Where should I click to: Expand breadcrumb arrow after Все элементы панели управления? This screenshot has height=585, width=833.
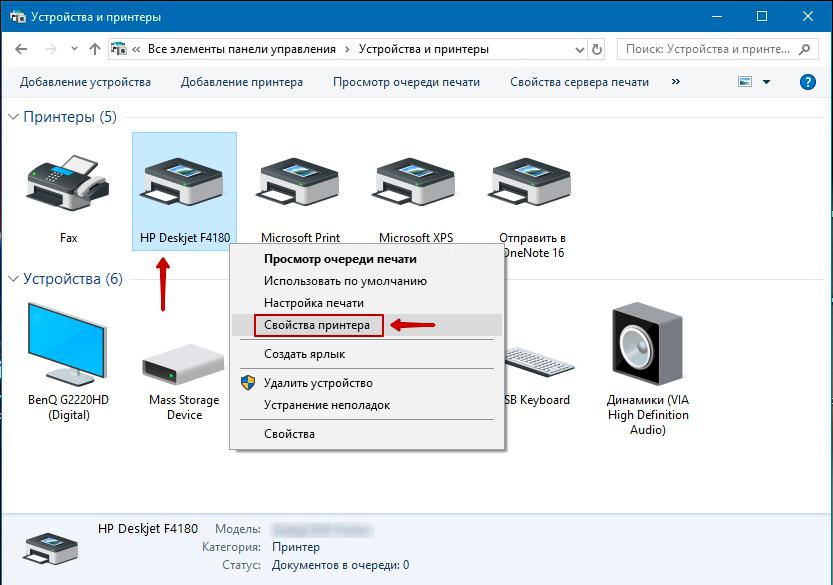pyautogui.click(x=347, y=49)
